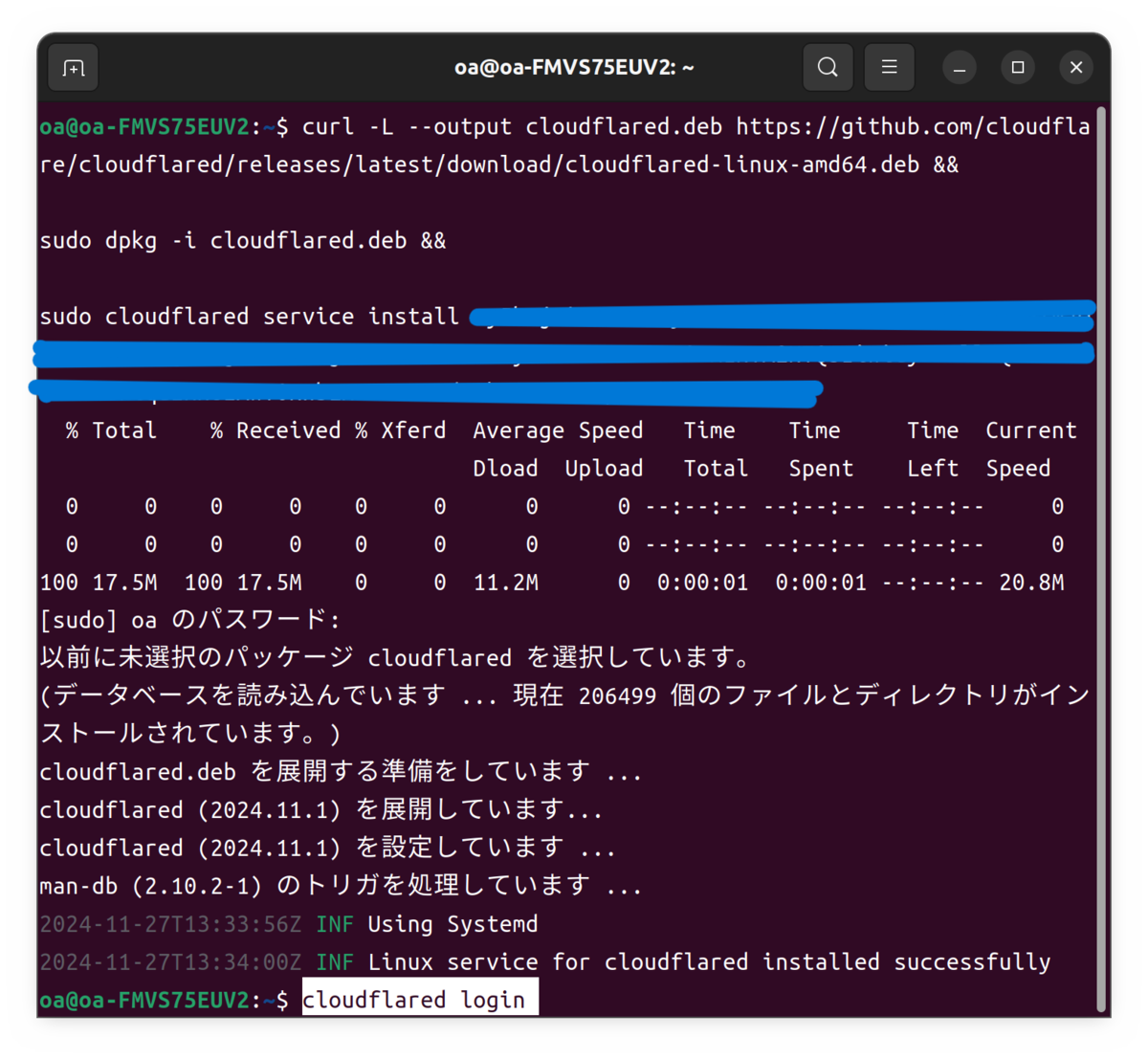Maximize the terminal window
Image resolution: width=1148 pixels, height=1059 pixels.
[x=1018, y=68]
